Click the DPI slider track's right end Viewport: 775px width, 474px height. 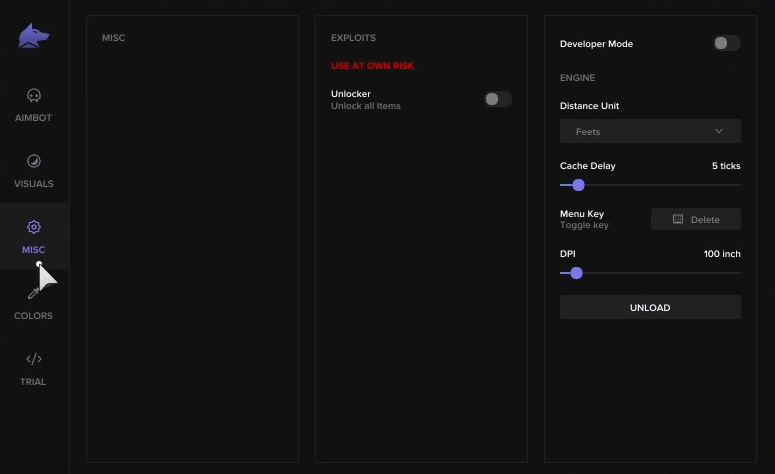[x=738, y=272]
